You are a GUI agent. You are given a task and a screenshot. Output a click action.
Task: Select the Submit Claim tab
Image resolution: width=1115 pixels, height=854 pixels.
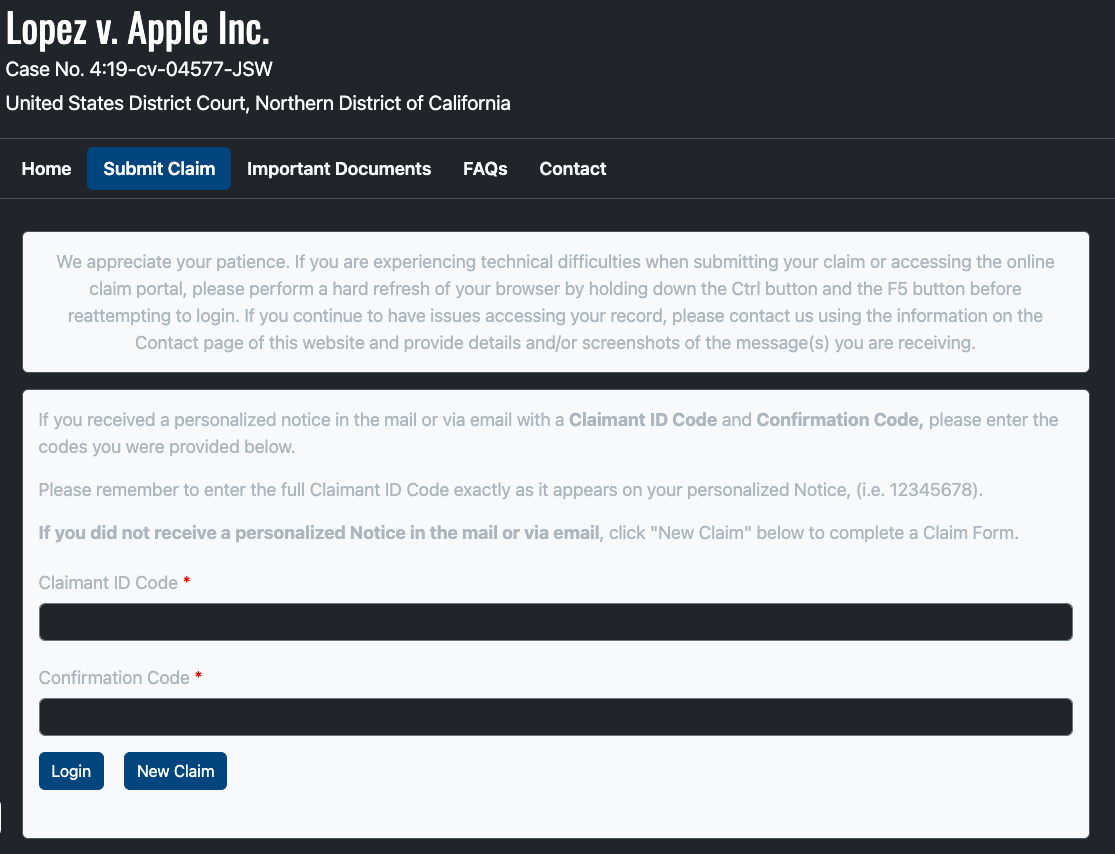point(159,169)
